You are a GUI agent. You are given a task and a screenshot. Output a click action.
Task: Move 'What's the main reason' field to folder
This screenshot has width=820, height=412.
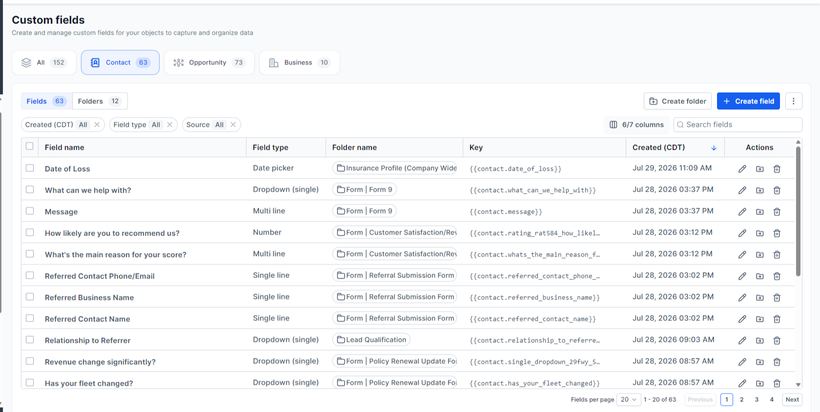click(759, 255)
